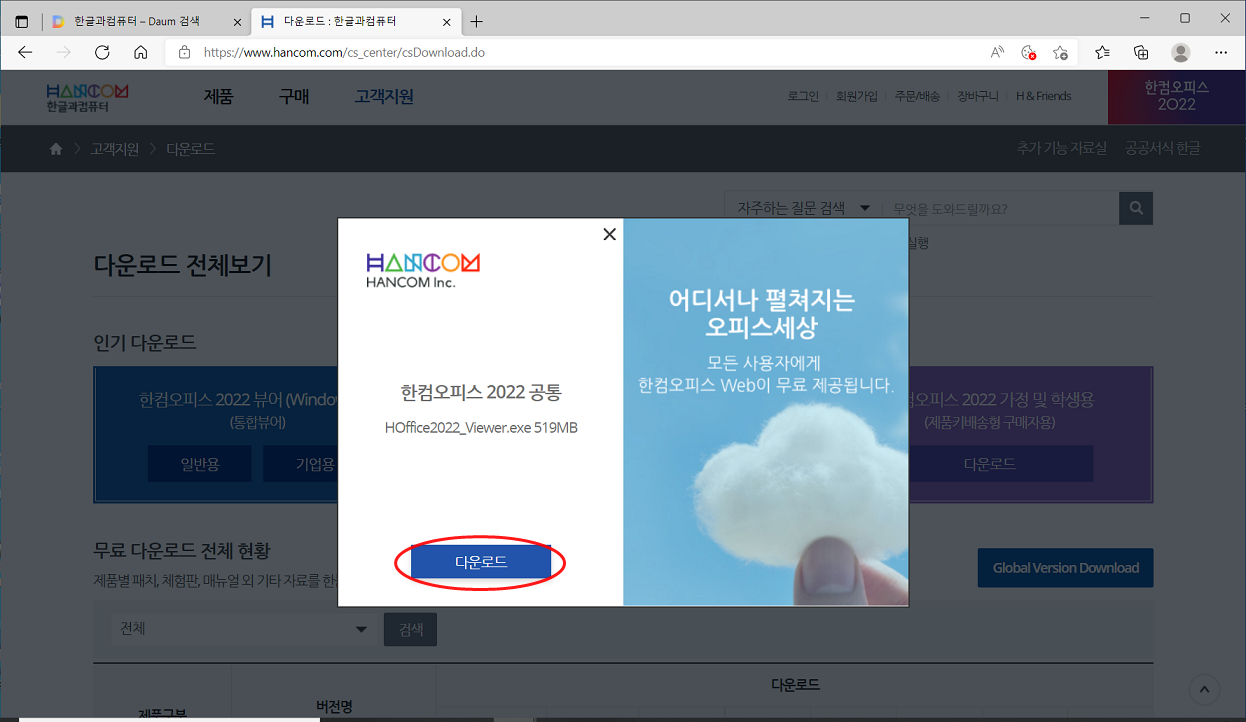This screenshot has height=722, width=1246.
Task: Click the lock site information icon
Action: 183,52
